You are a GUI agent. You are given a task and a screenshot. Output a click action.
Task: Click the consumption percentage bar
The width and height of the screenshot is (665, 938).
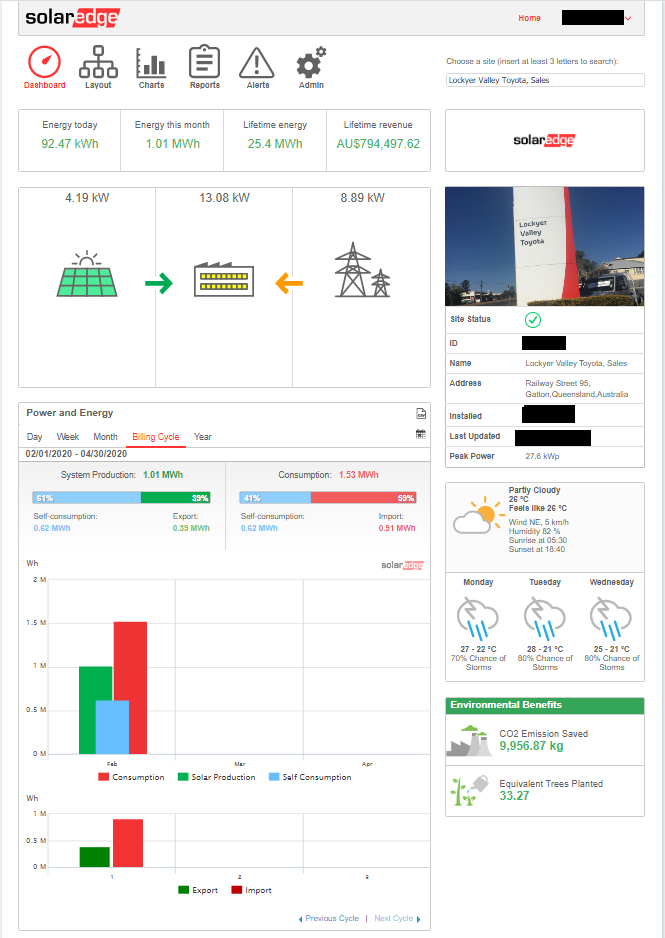pos(328,498)
